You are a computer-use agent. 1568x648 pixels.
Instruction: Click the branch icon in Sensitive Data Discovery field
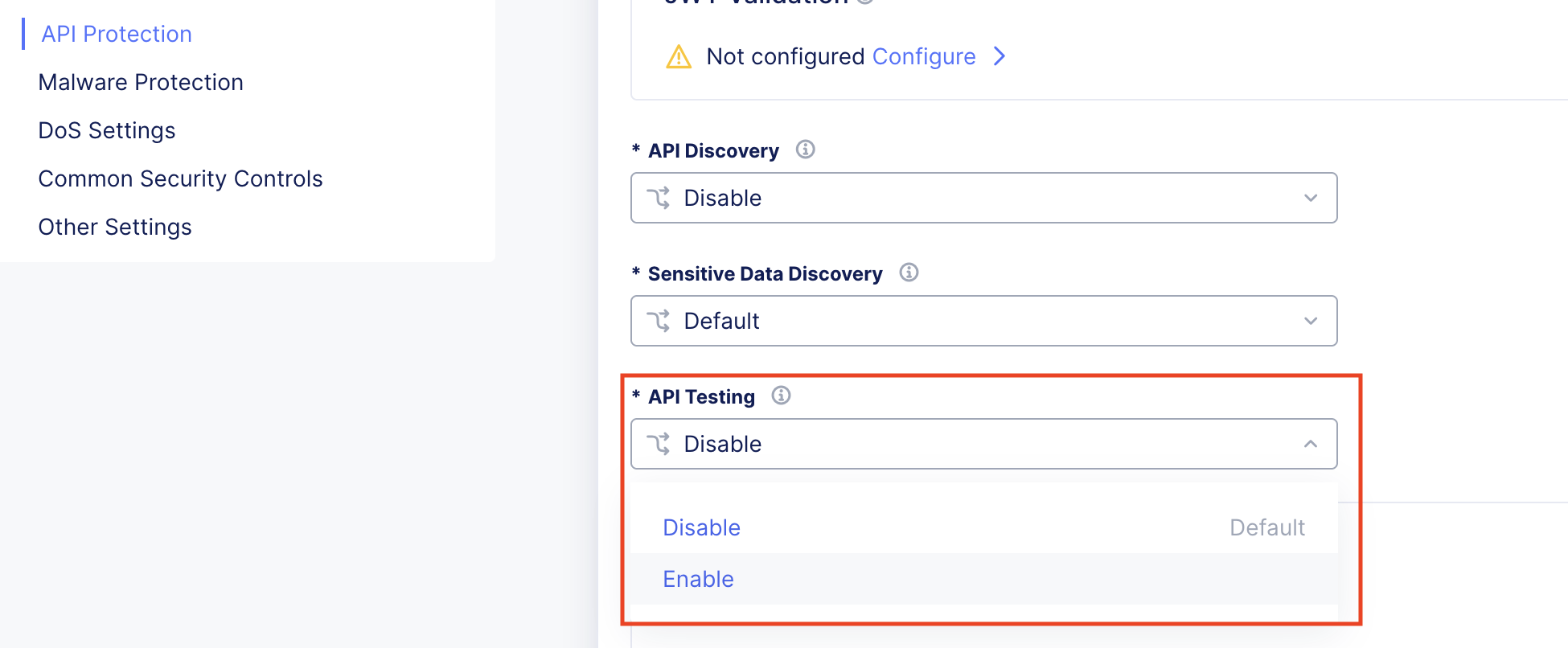click(x=659, y=321)
